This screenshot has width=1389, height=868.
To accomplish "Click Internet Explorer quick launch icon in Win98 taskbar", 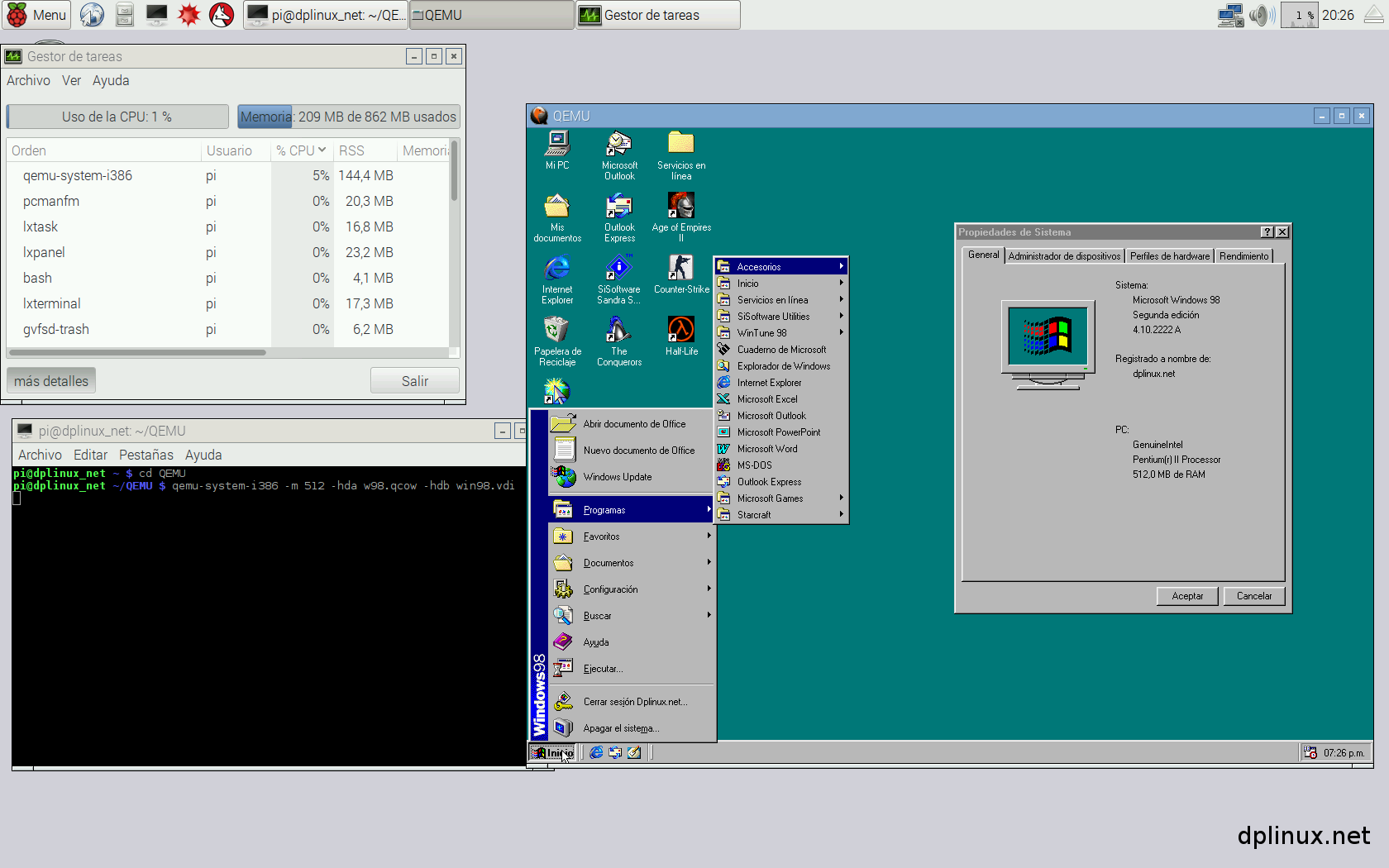I will [596, 752].
